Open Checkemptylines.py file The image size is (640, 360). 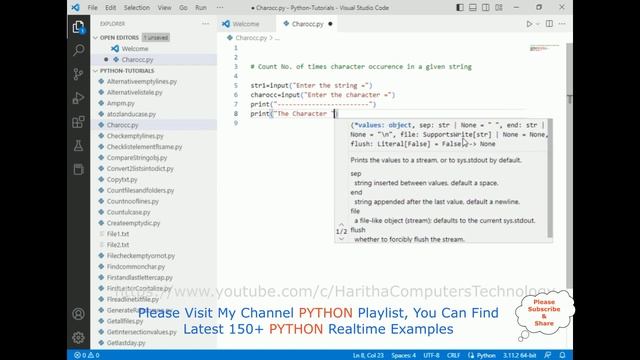135,136
